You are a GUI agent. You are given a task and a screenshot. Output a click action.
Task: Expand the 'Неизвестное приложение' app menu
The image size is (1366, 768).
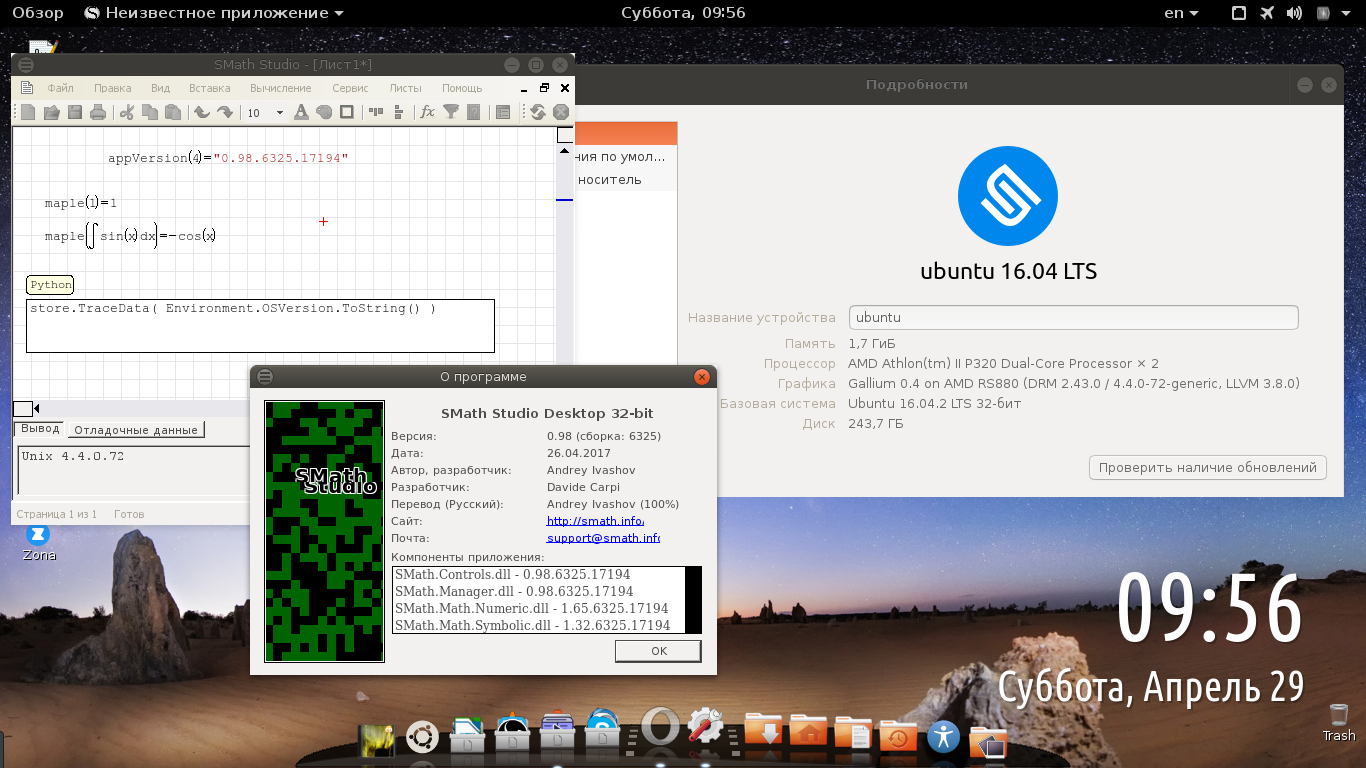click(x=214, y=13)
